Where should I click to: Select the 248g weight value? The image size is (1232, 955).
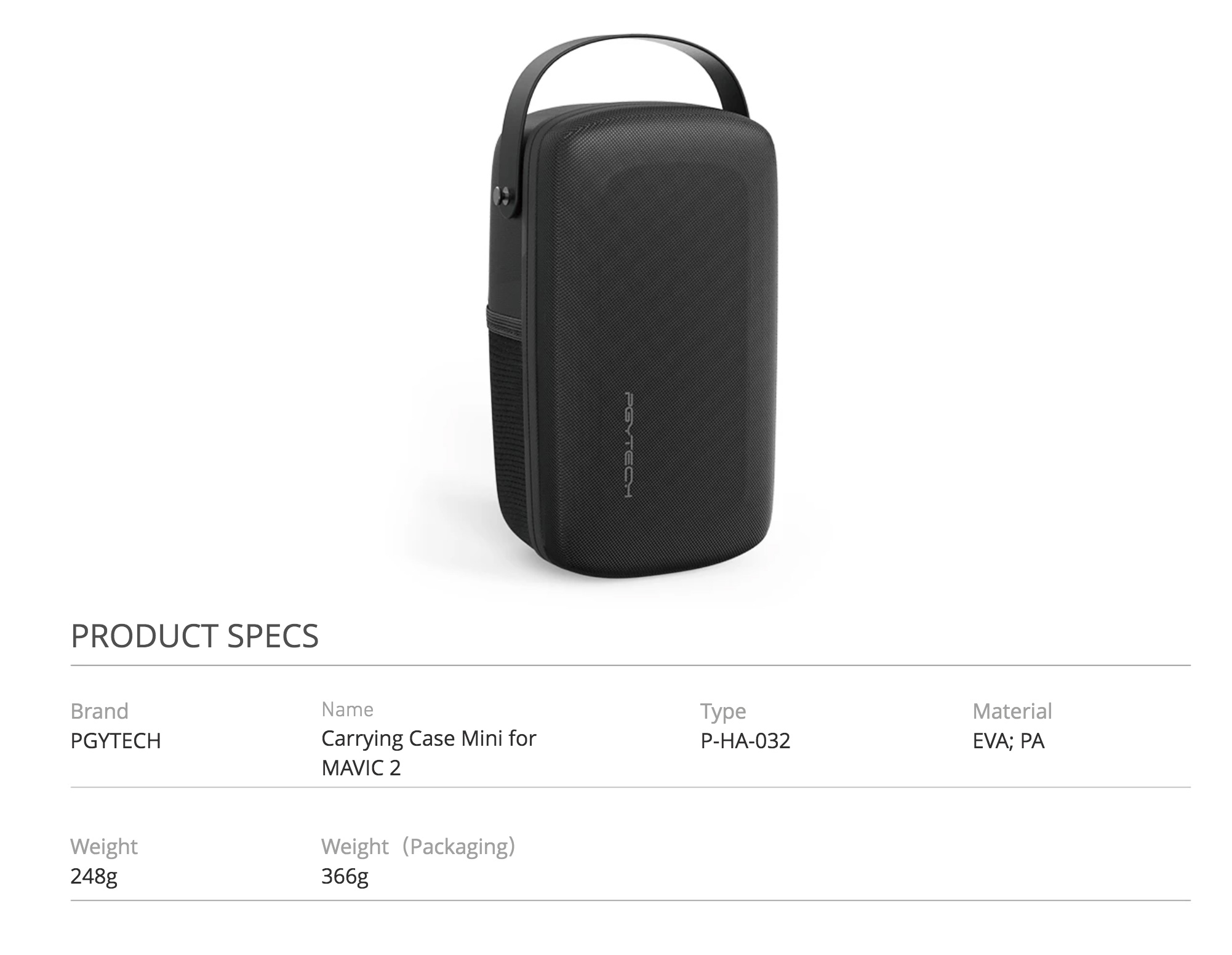(94, 876)
